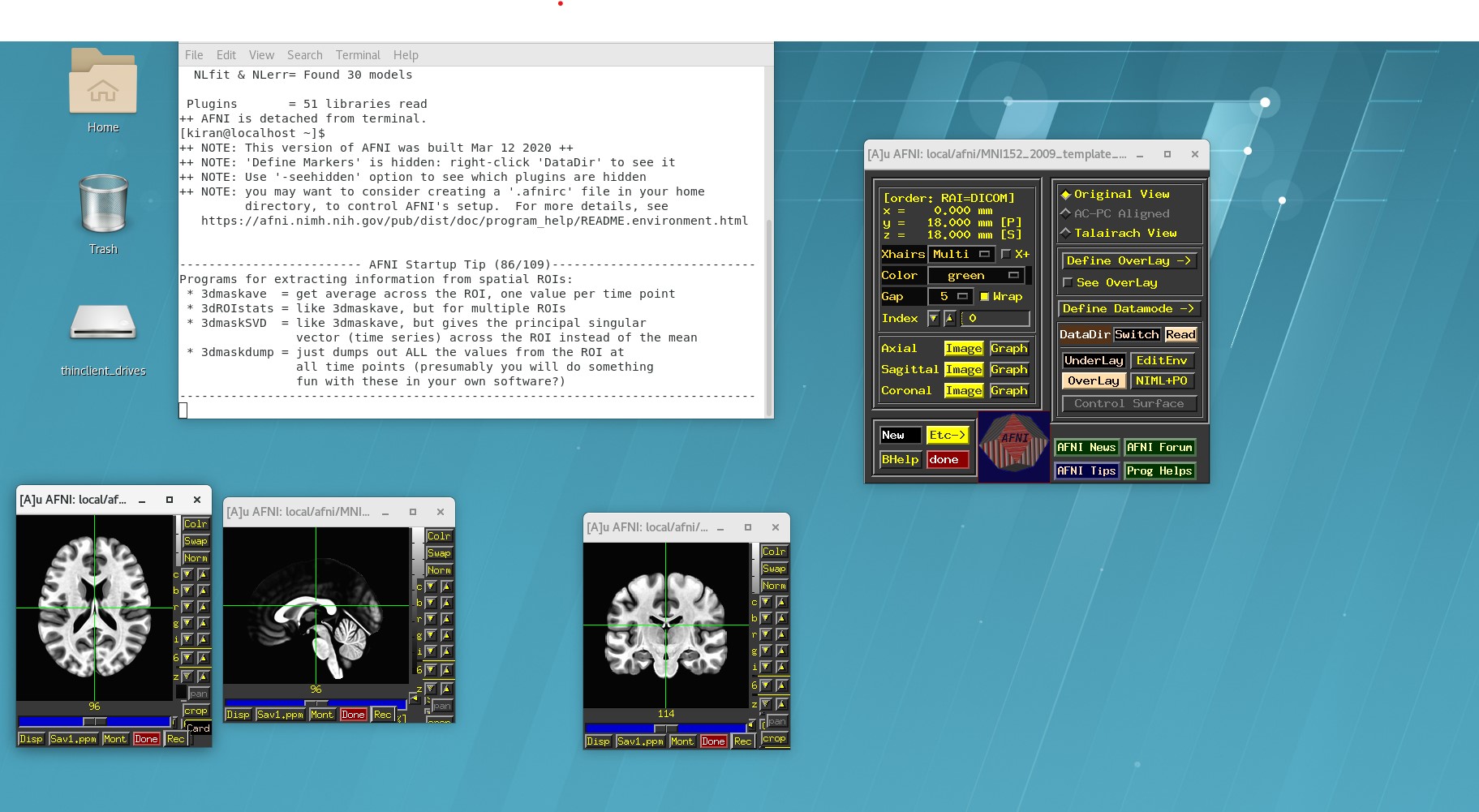Decrease Index with the down arrow
Image resolution: width=1479 pixels, height=812 pixels.
[934, 319]
